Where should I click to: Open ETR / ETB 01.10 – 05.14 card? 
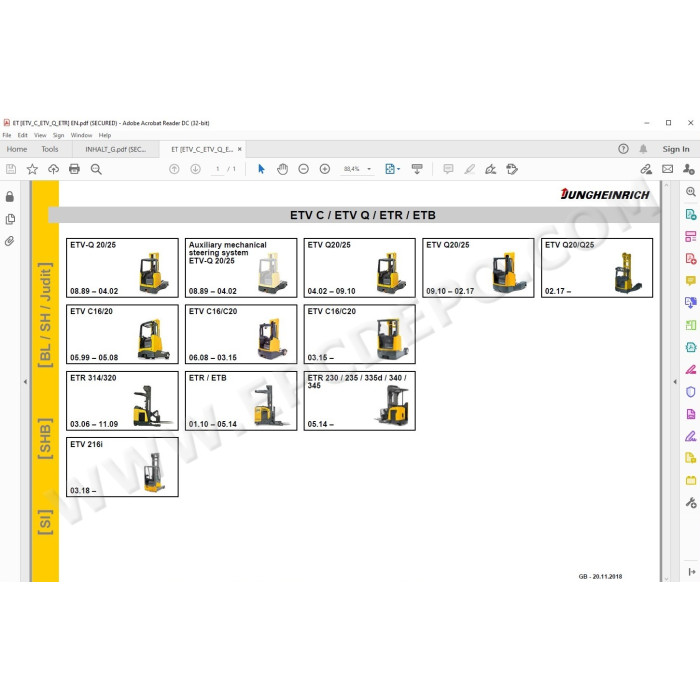click(241, 401)
